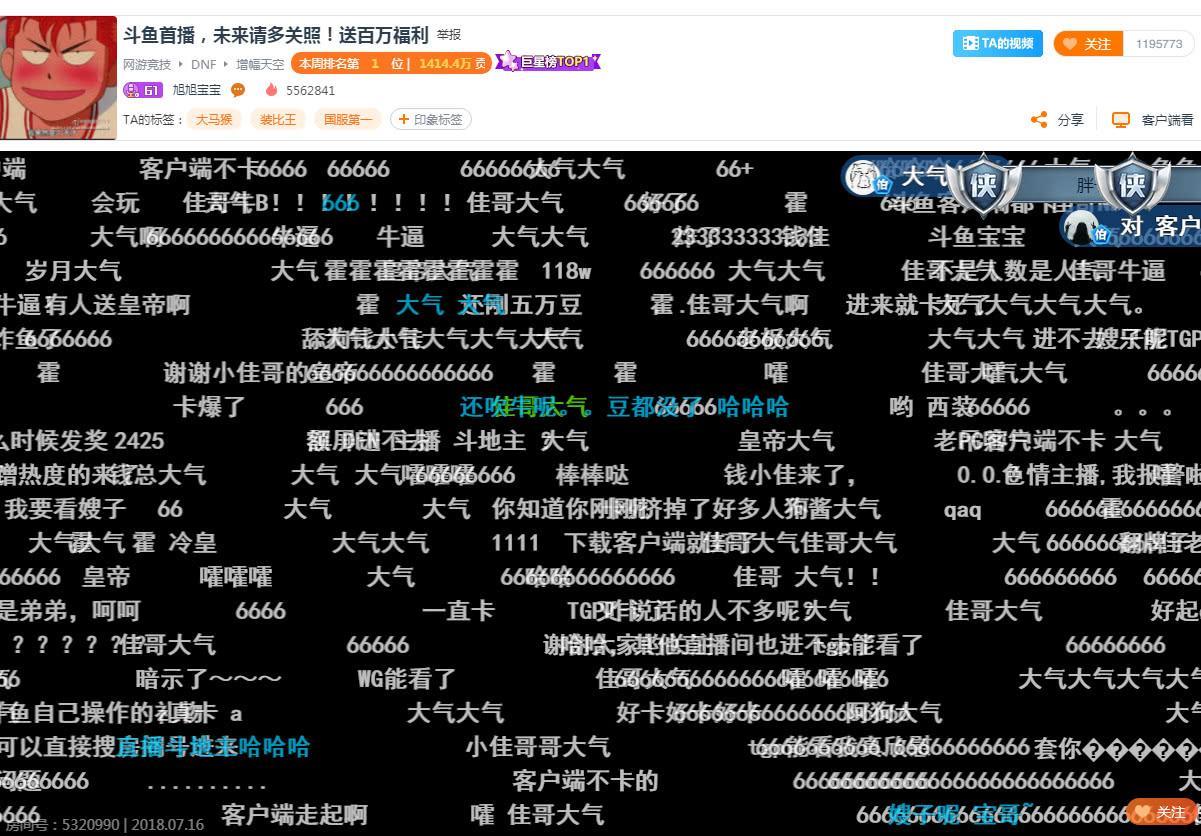
Task: Select the DNF breadcrumb item
Action: tap(204, 64)
